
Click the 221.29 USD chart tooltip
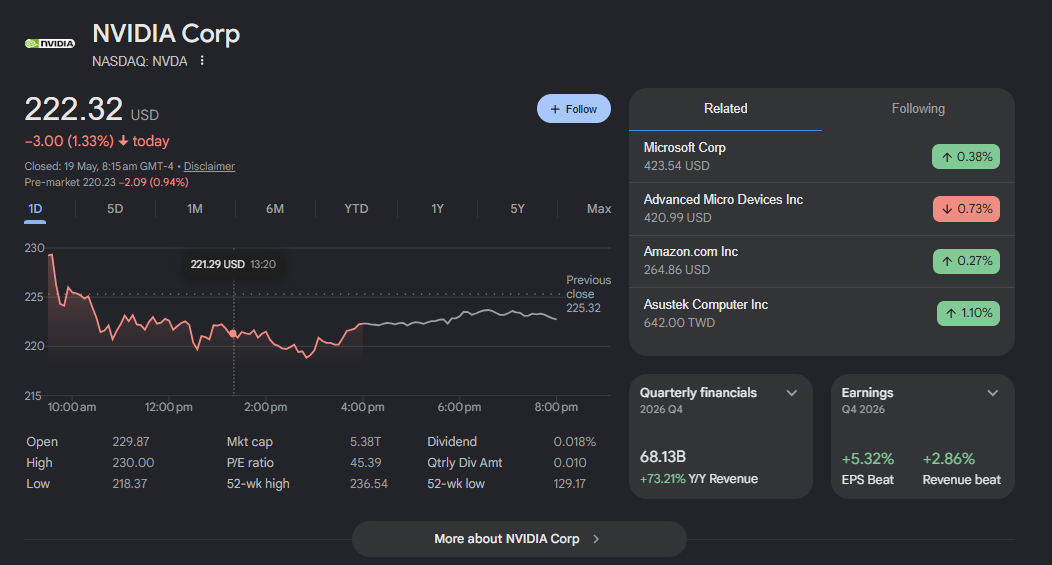[233, 264]
